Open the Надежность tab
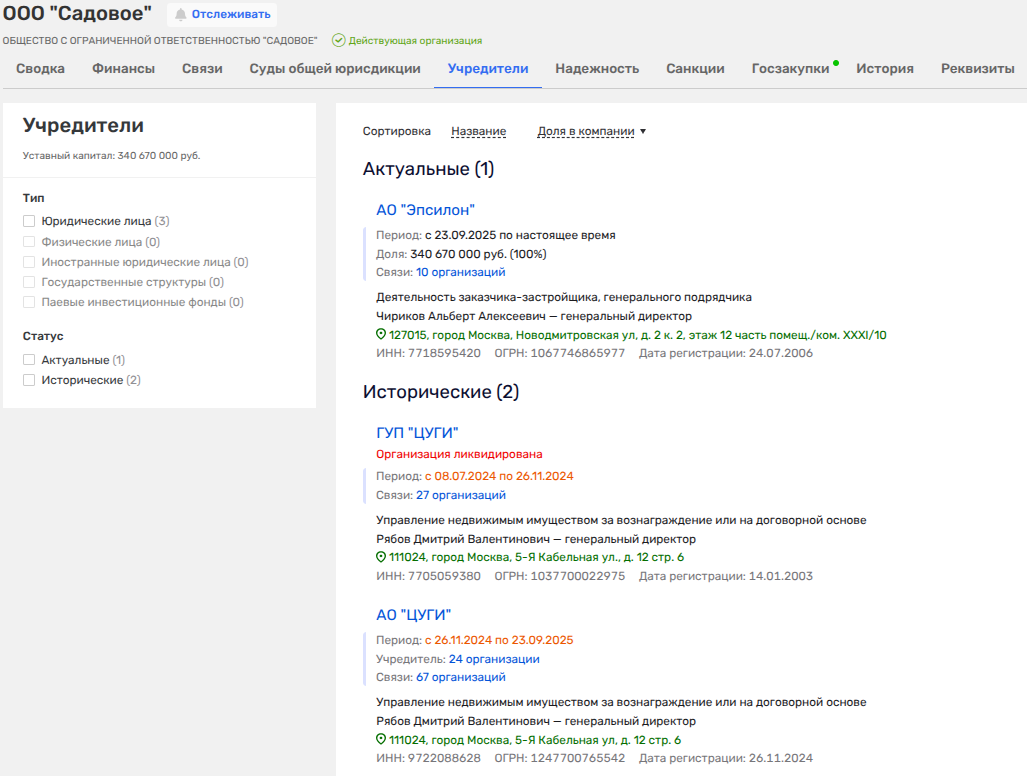Image resolution: width=1027 pixels, height=776 pixels. pos(597,69)
